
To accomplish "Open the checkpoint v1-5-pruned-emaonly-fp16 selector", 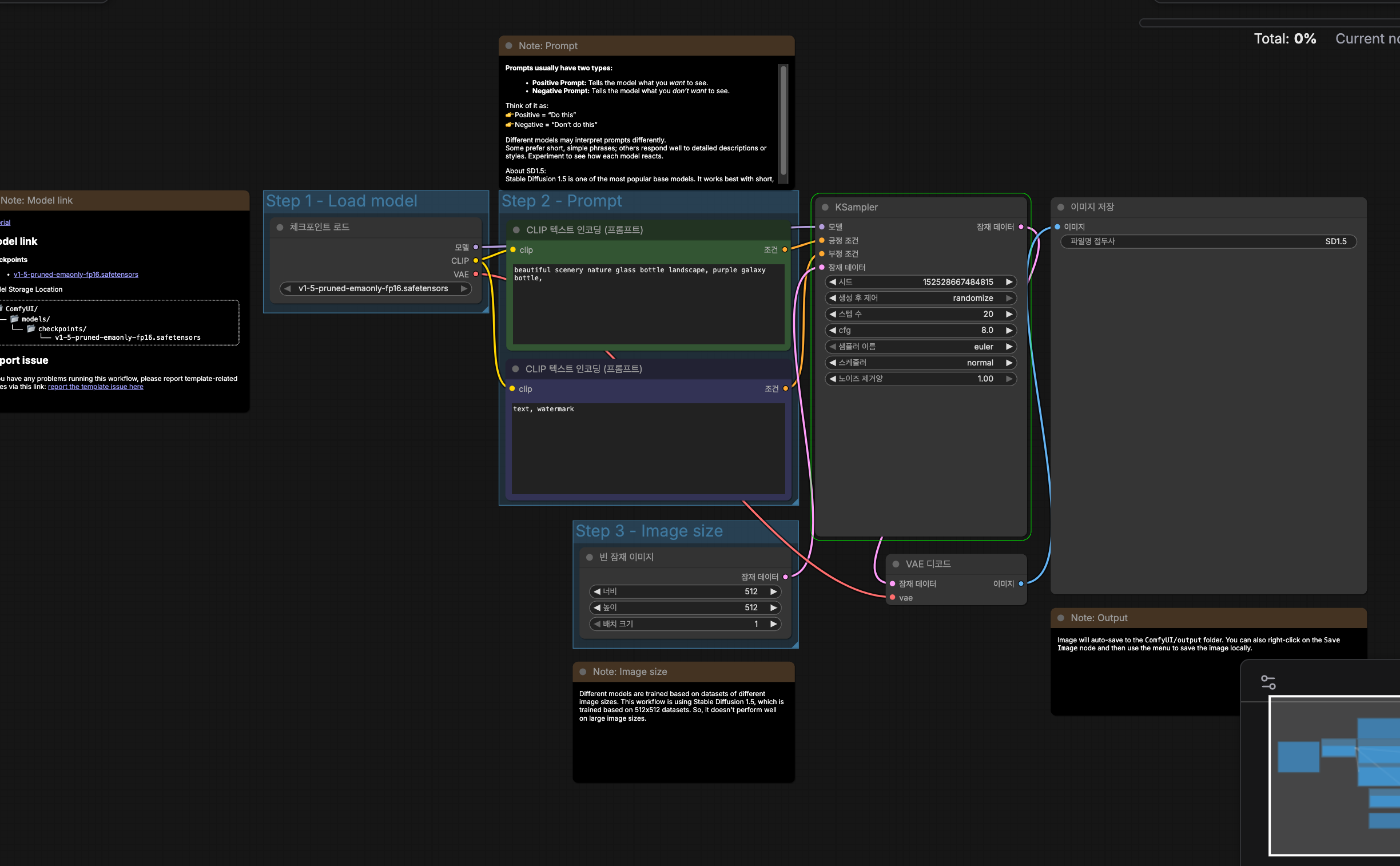I will 373,289.
